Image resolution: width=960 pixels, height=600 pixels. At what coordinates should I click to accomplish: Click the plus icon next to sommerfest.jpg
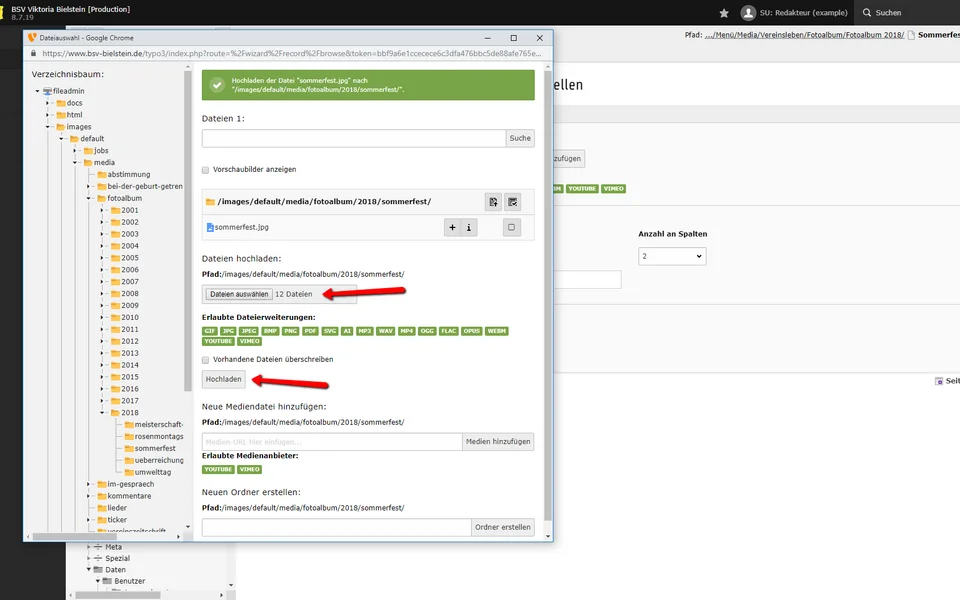pos(452,228)
